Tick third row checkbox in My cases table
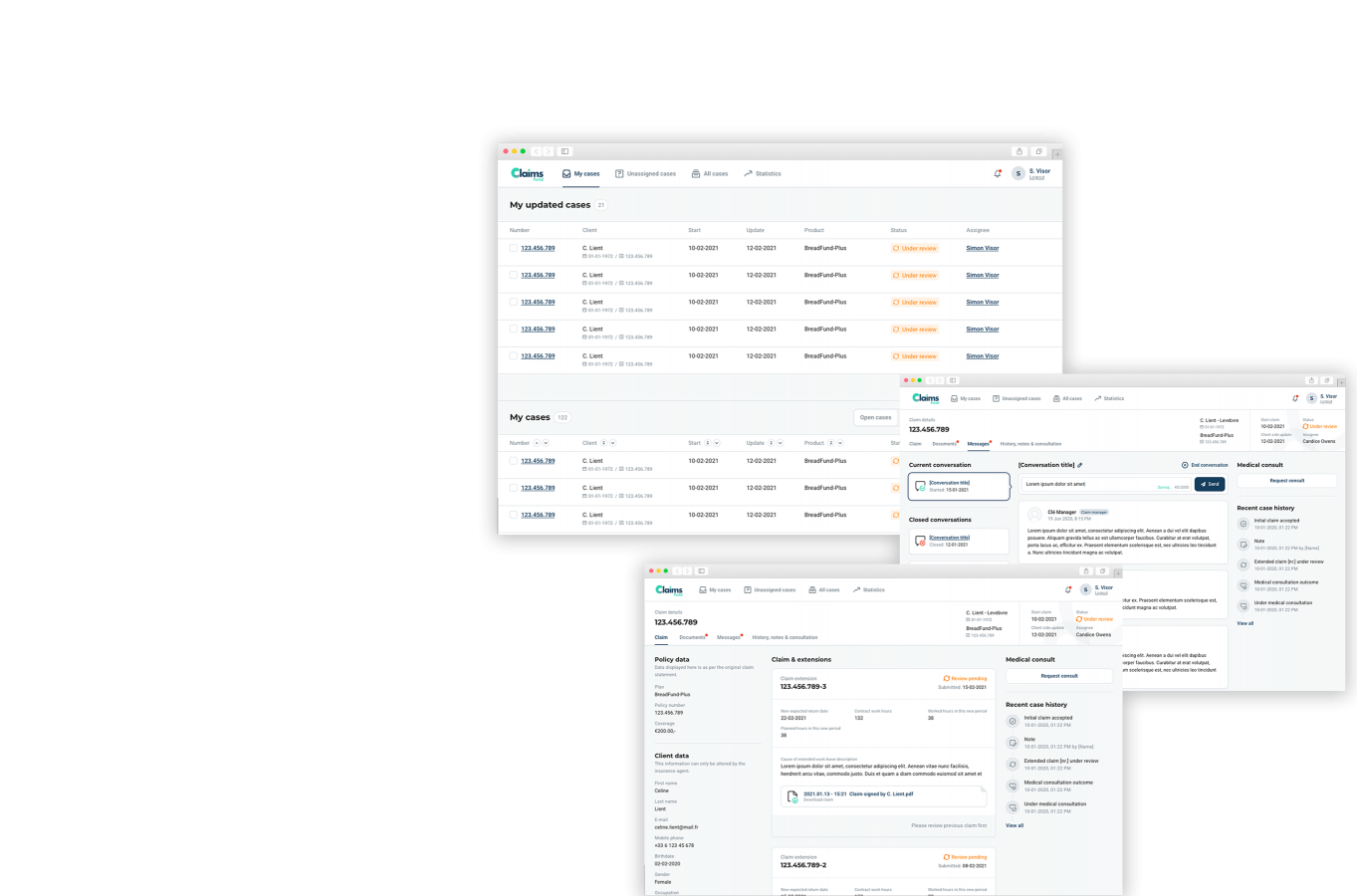The image size is (1357, 896). [514, 515]
